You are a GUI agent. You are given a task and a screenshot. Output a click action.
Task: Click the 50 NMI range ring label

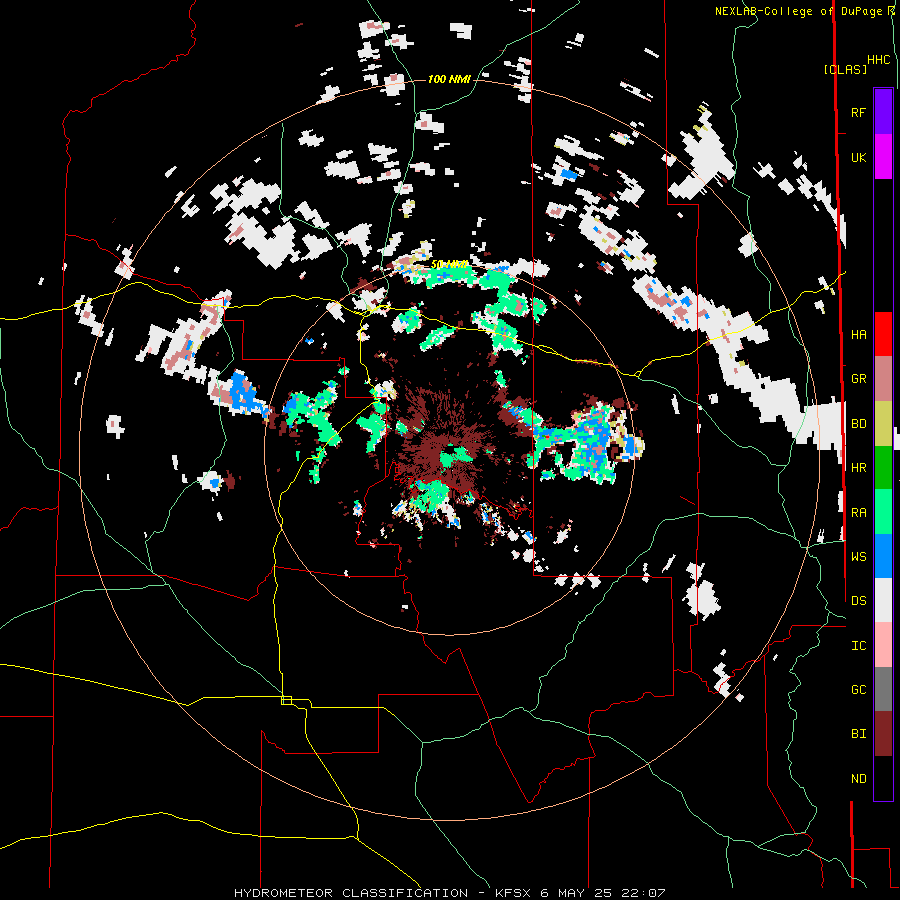click(x=449, y=265)
